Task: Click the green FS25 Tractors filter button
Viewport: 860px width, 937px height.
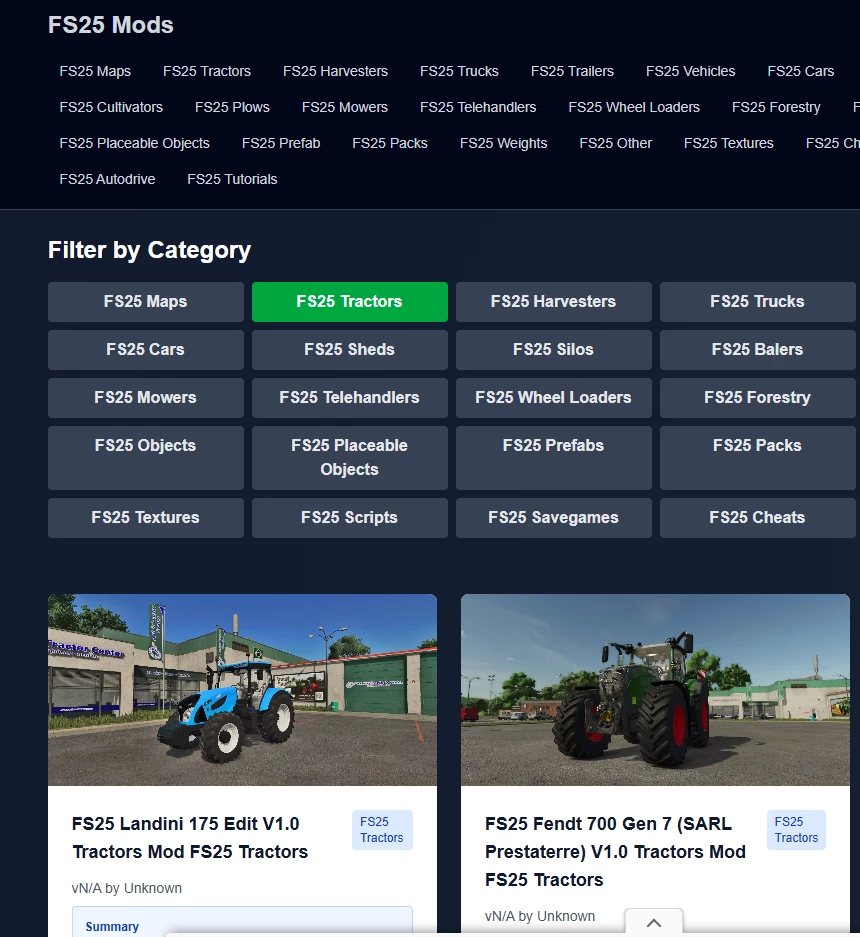Action: (350, 302)
